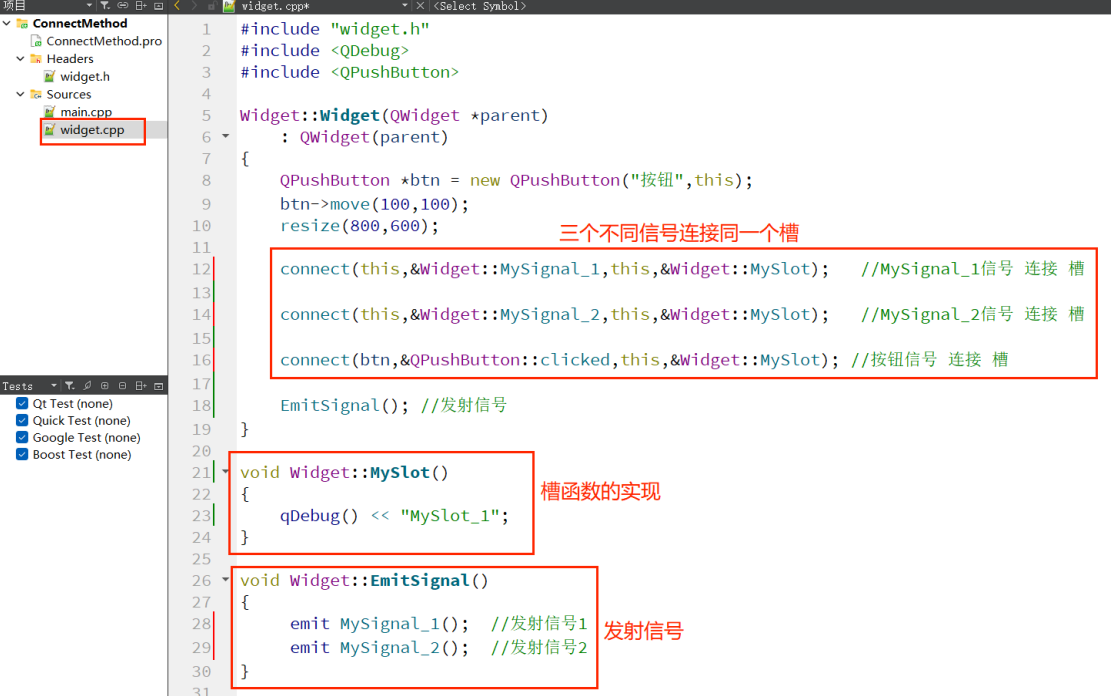Fold the Widget constructor at line 6

[225, 136]
